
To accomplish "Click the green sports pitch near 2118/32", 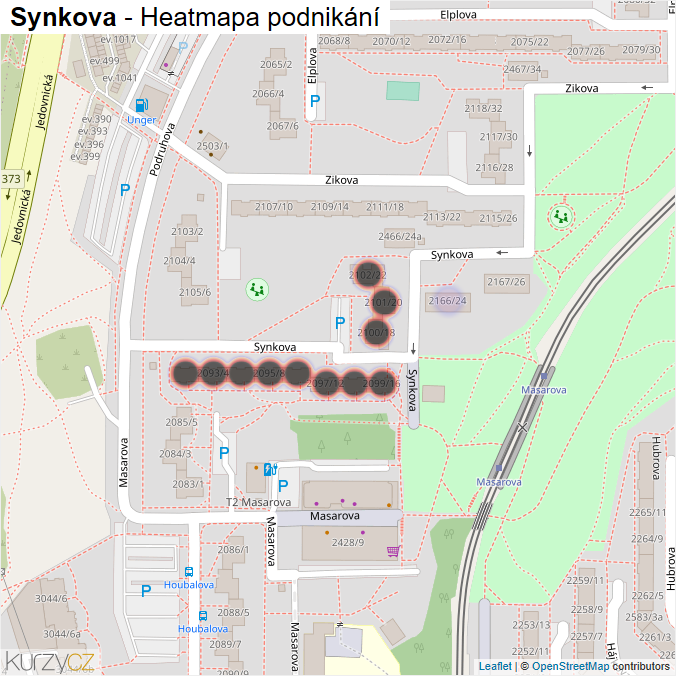I will click(x=403, y=91).
